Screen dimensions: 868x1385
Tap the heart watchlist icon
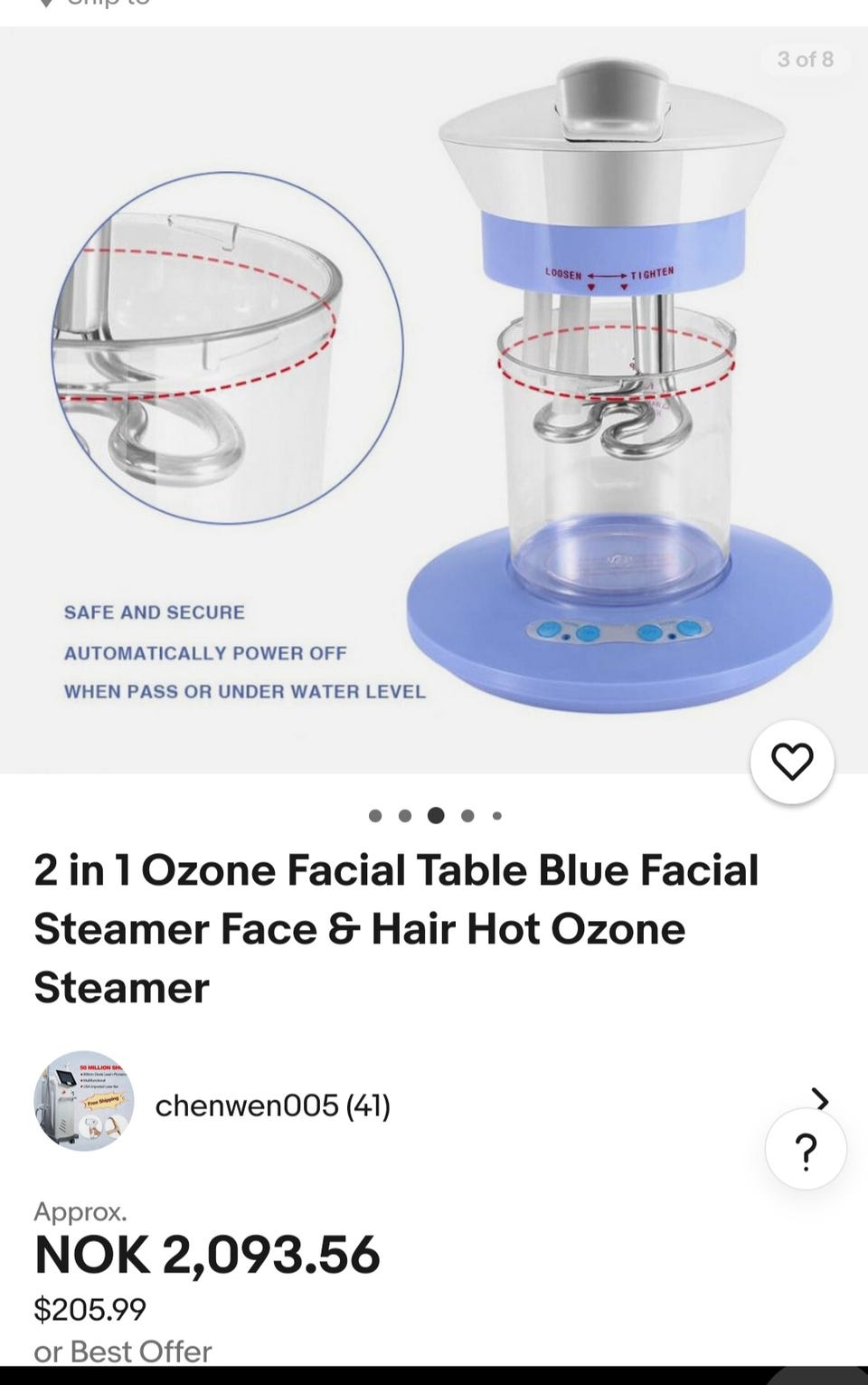coord(792,762)
